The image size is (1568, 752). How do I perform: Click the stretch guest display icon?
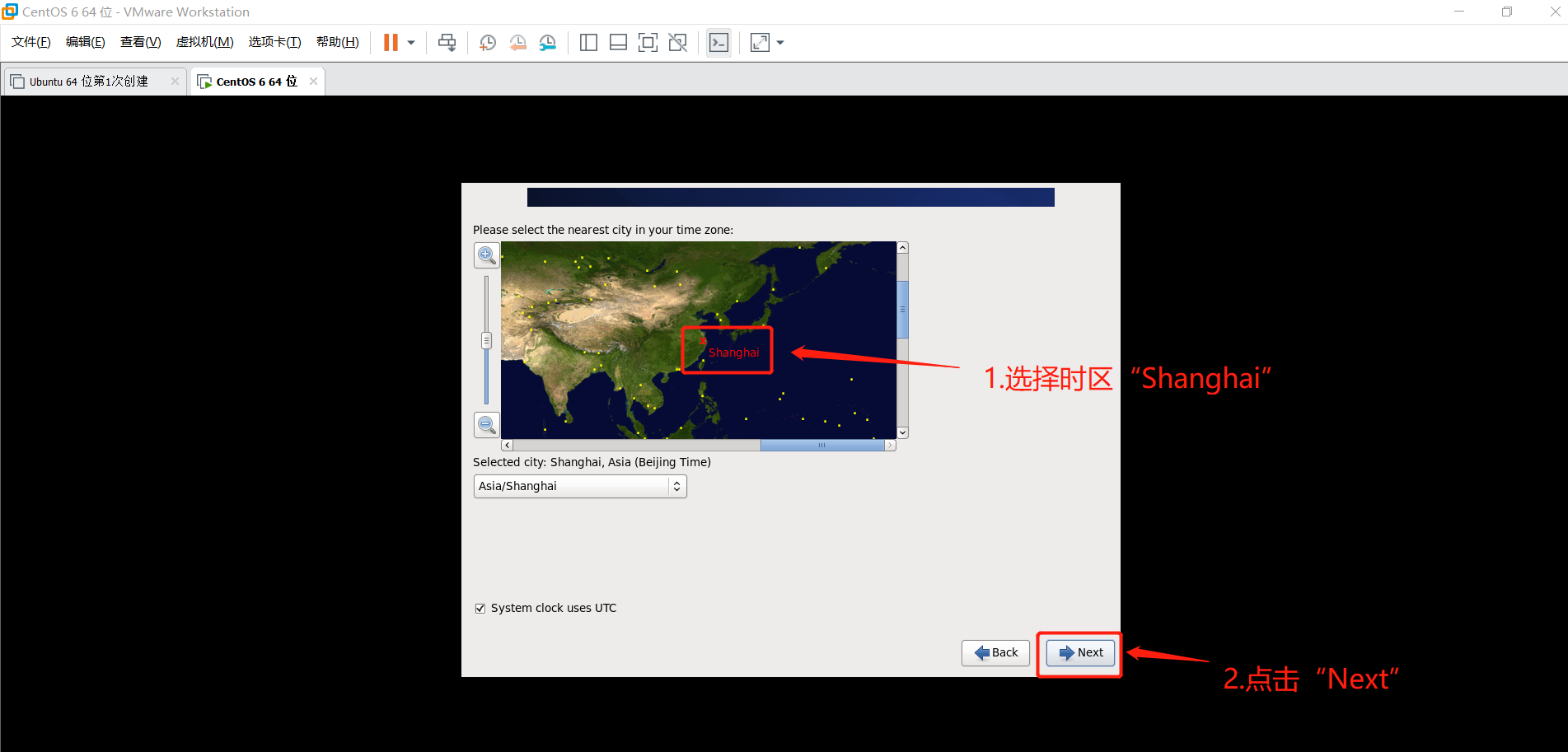[x=760, y=43]
